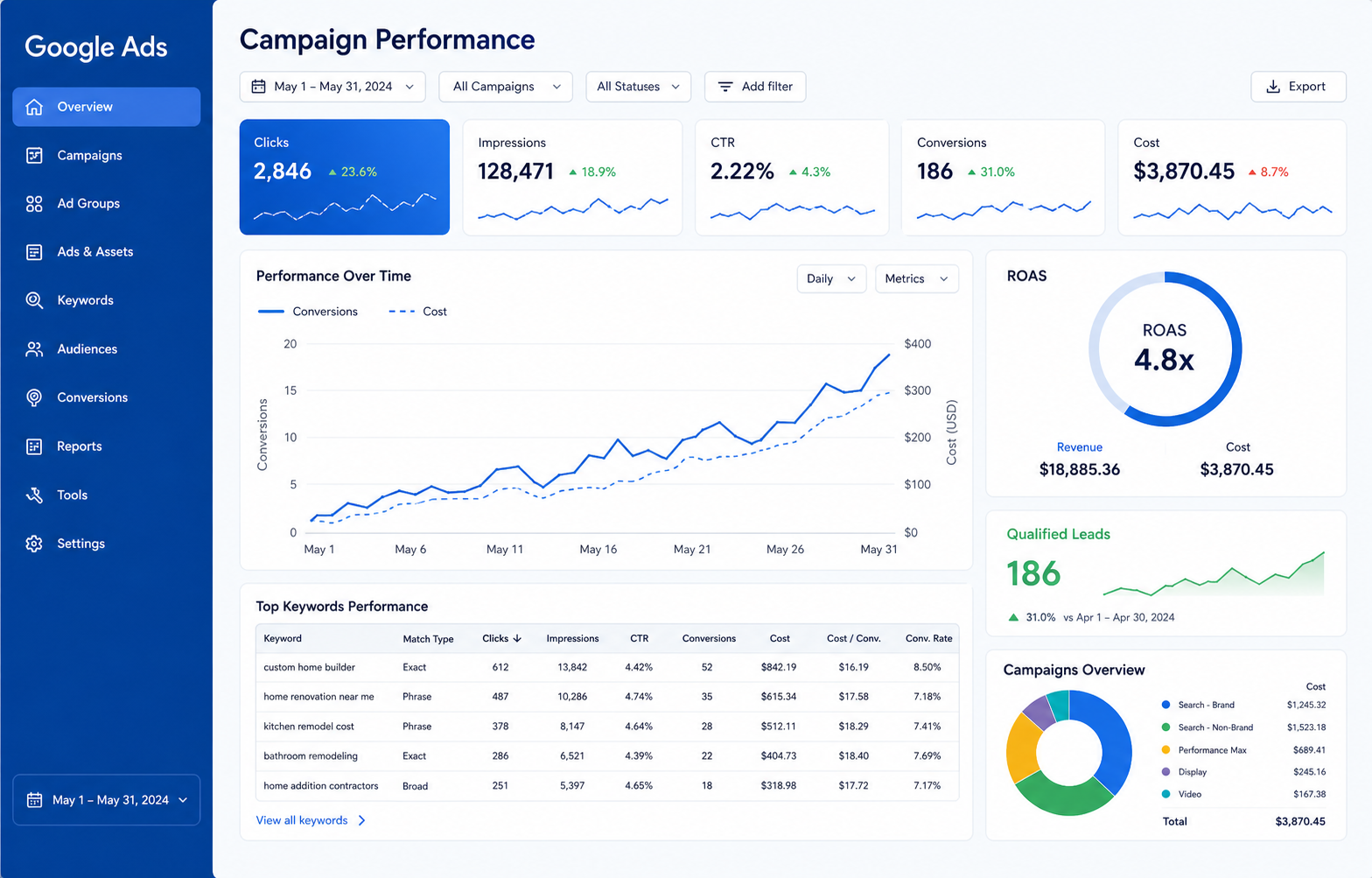Click the Ad Groups grid icon
Image resolution: width=1372 pixels, height=878 pixels.
tap(34, 204)
